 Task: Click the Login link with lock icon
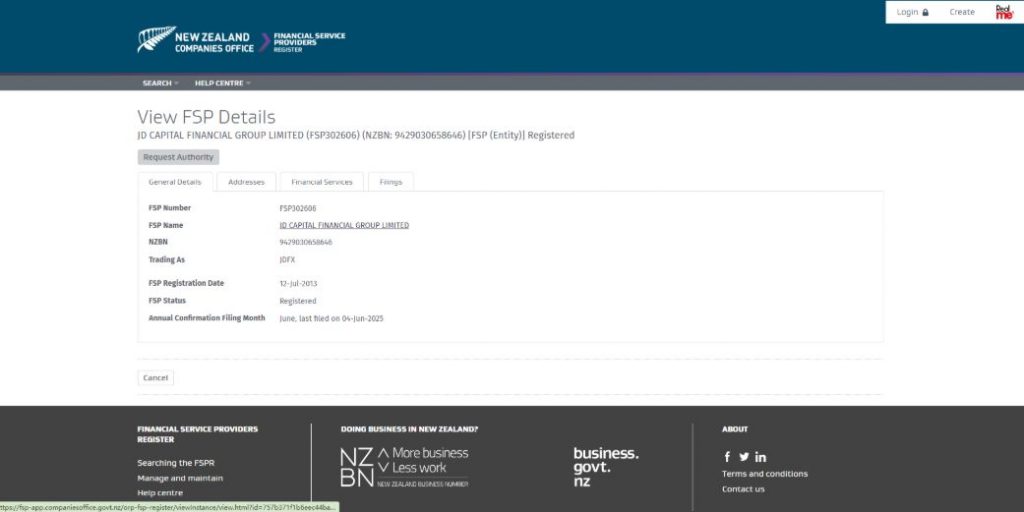(x=912, y=12)
